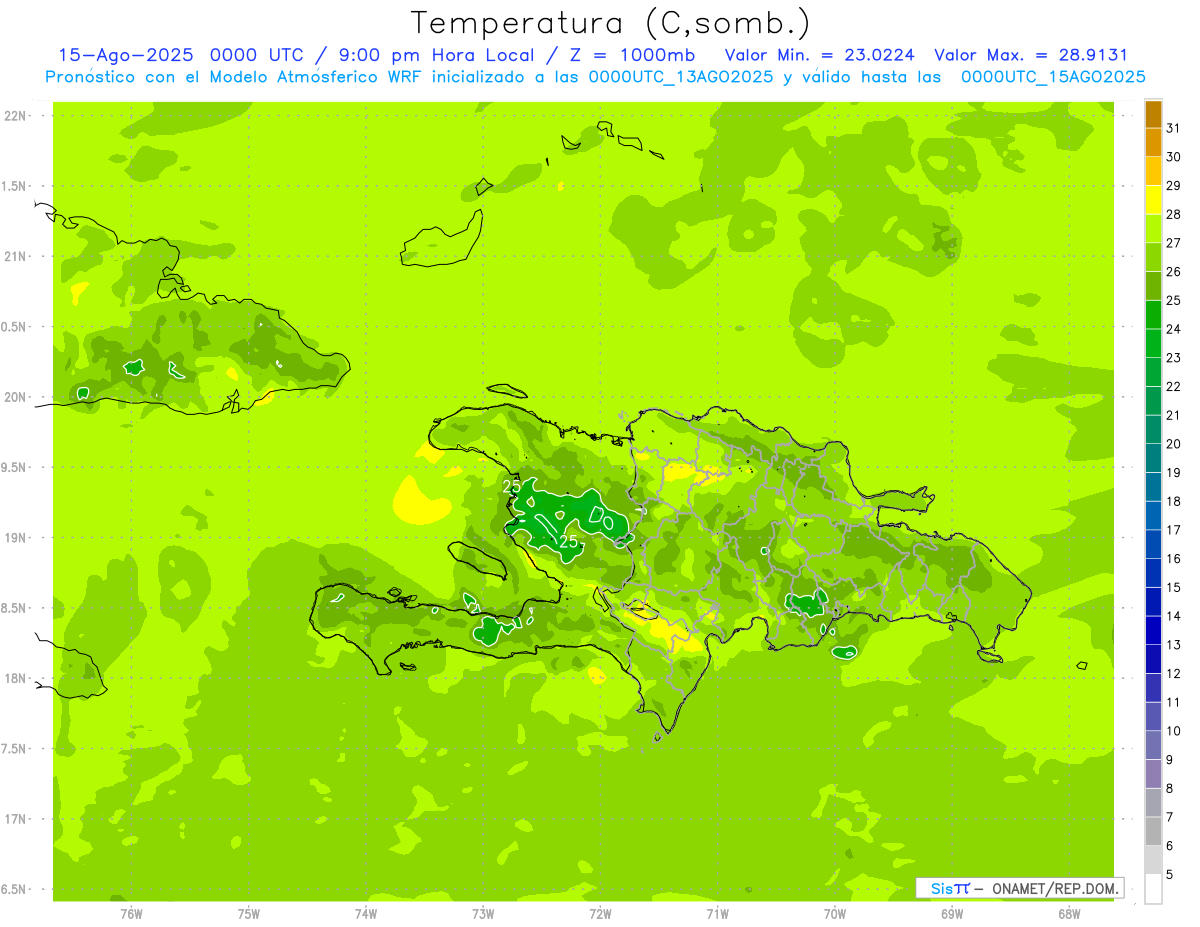The height and width of the screenshot is (927, 1200).
Task: Click the '71W' longitude label
Action: pos(717,913)
